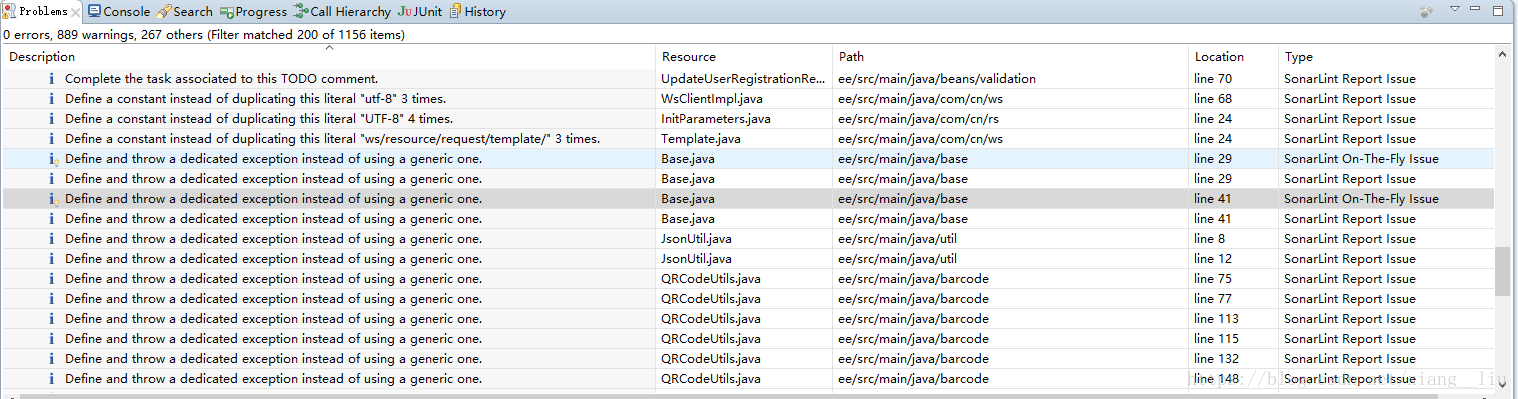
Task: Click info icon of the "UTF-8" 4 times issue
Action: [52, 119]
